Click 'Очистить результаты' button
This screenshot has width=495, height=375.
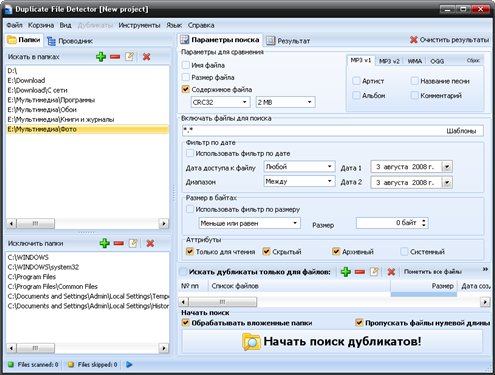[x=449, y=40]
